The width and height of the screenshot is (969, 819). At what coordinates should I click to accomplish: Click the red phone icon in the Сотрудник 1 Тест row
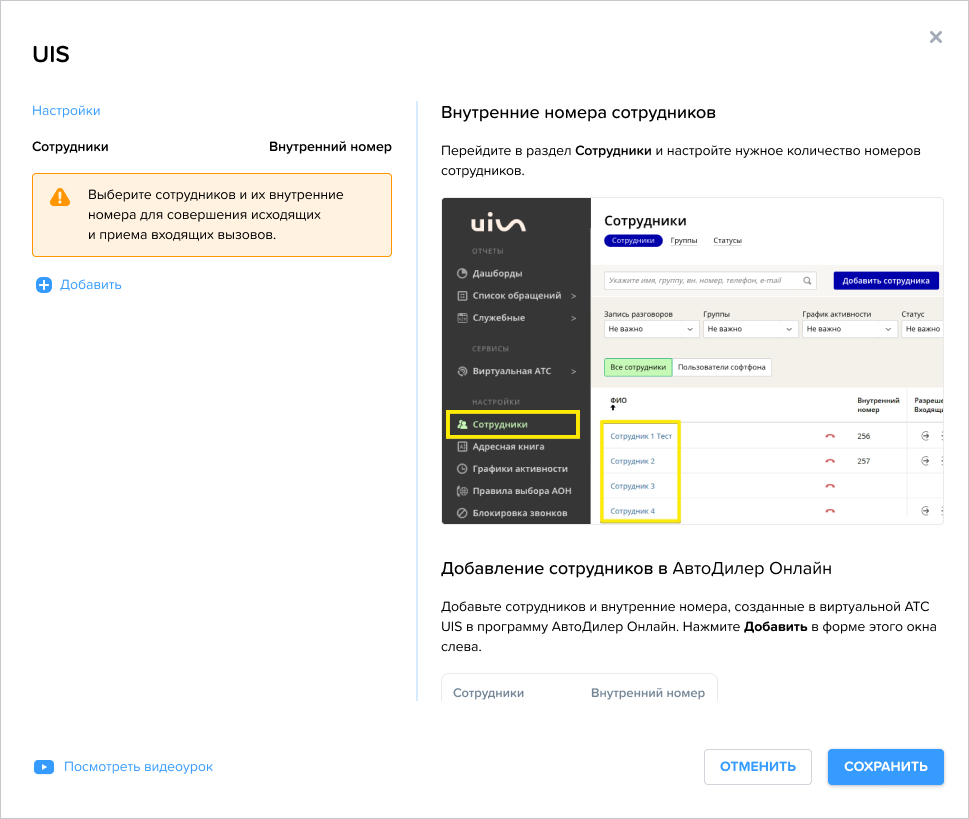pos(830,436)
